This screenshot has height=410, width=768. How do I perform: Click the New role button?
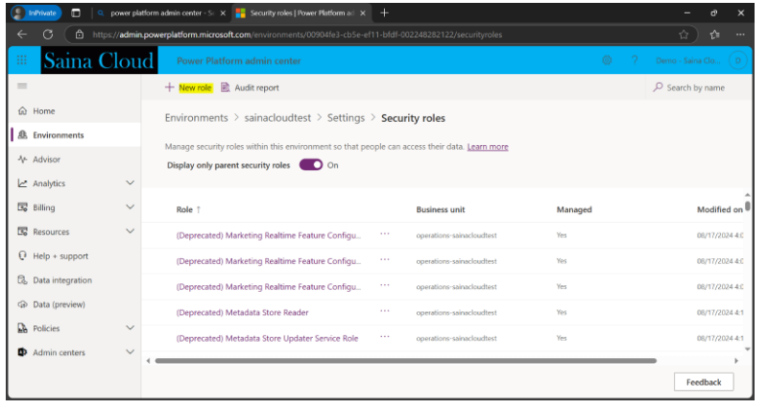(189, 88)
